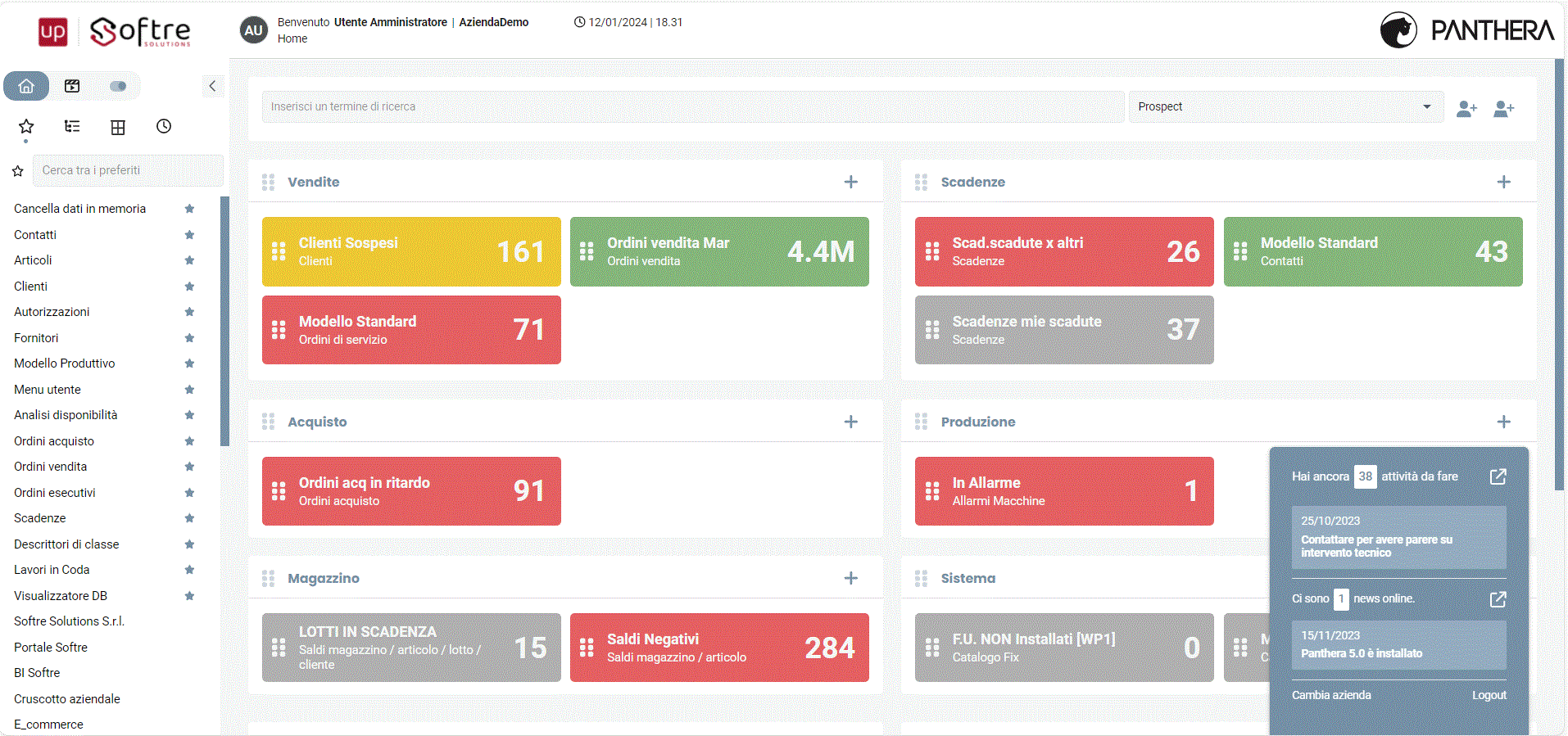Click the first add-person icon next to Prospect
The height and width of the screenshot is (736, 1568).
pos(1466,108)
